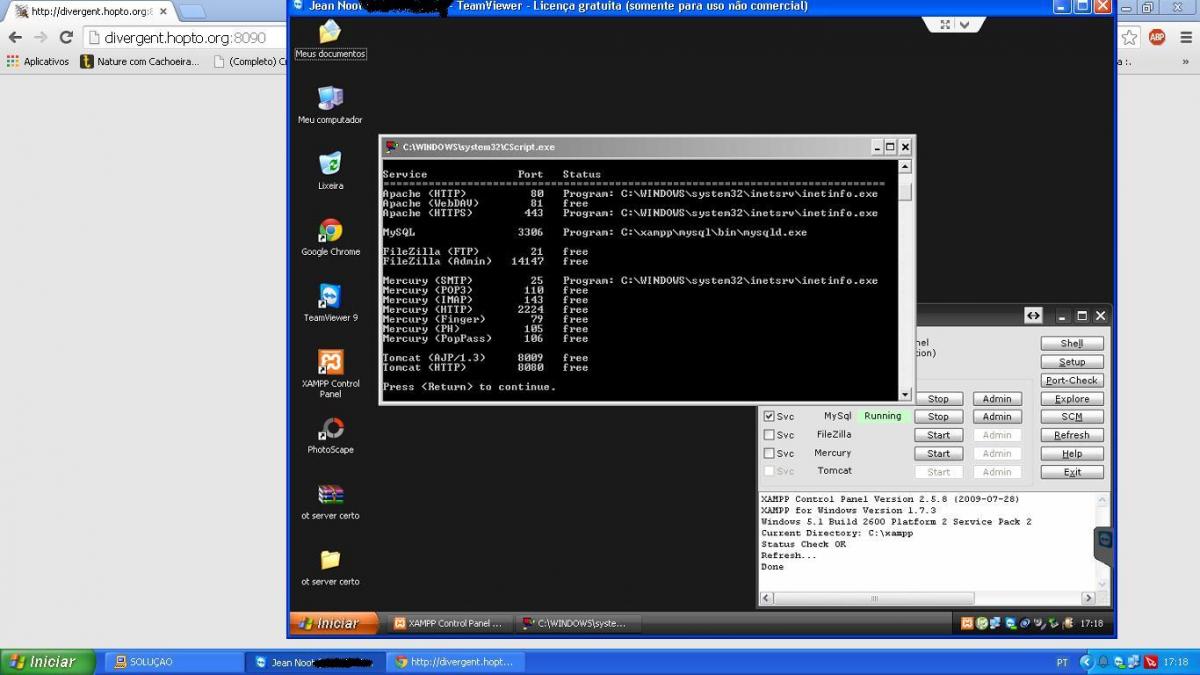Click the XAMPP Setup button
1200x675 pixels.
(1072, 362)
